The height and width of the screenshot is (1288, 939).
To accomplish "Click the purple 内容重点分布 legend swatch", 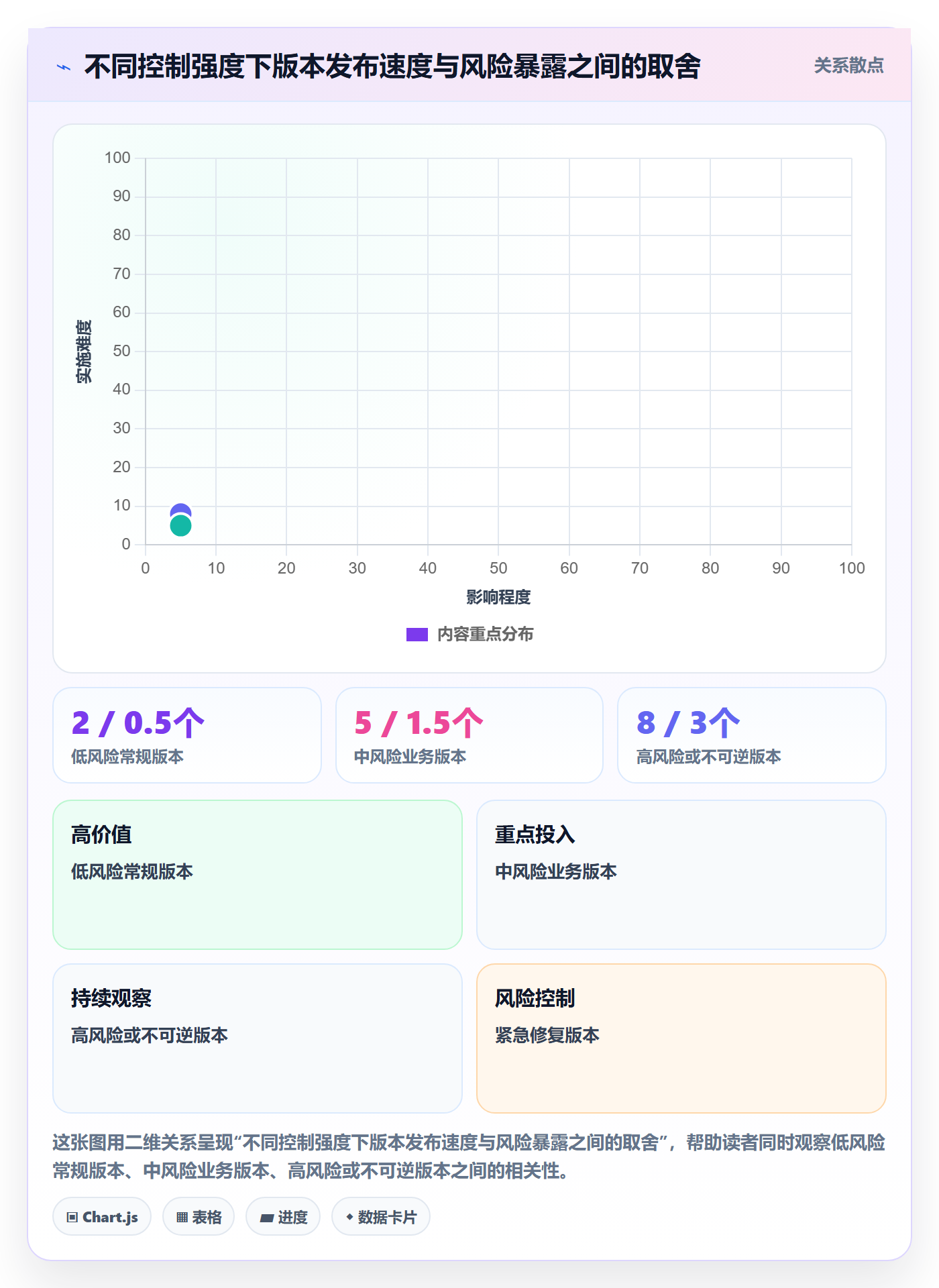I will [x=417, y=635].
